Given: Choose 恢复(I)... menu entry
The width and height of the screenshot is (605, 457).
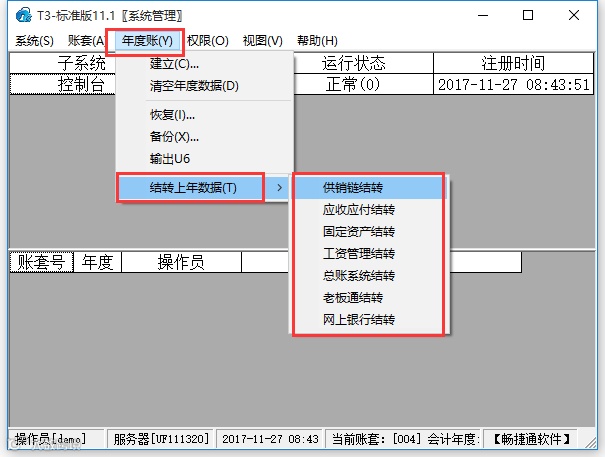Looking at the screenshot, I should click(204, 115).
